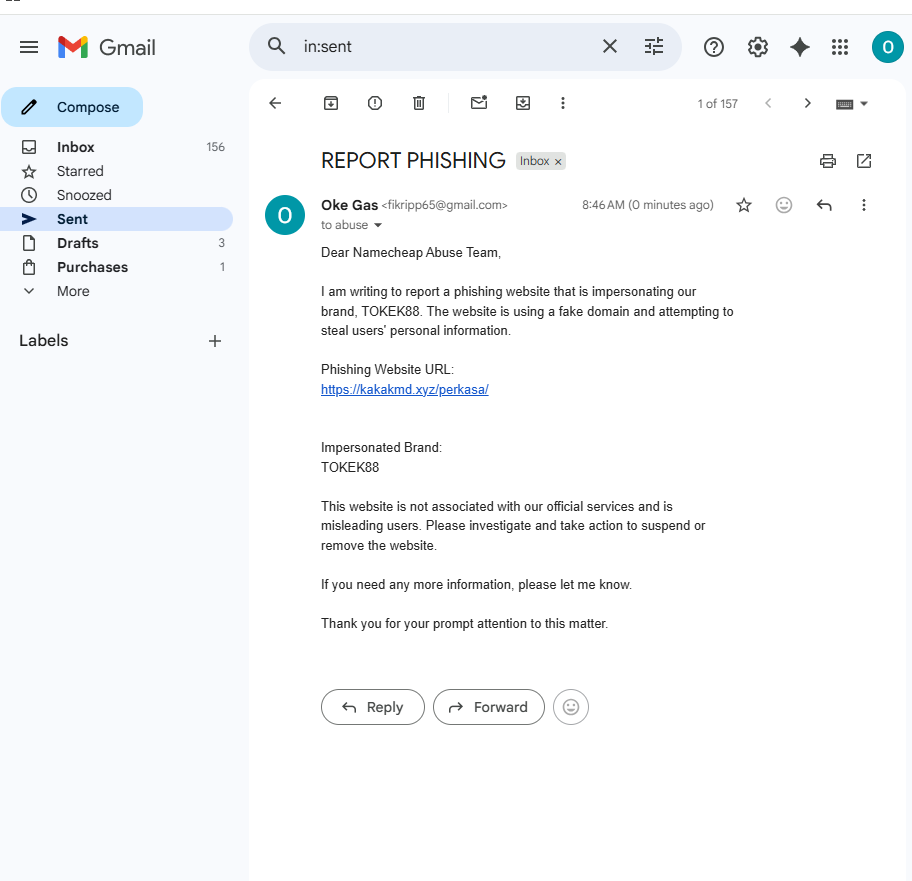This screenshot has height=881, width=912.
Task: Click the Inbox label chip text
Action: pyautogui.click(x=535, y=161)
